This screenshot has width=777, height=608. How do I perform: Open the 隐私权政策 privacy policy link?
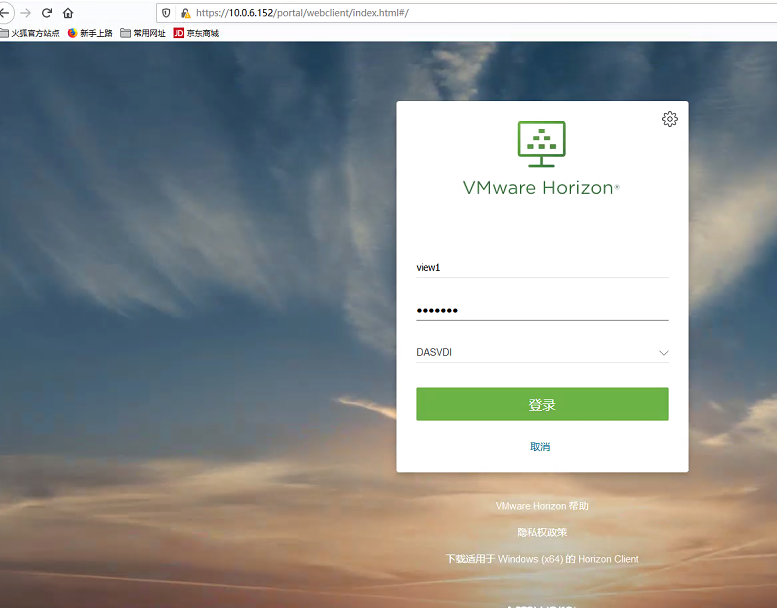coord(542,532)
